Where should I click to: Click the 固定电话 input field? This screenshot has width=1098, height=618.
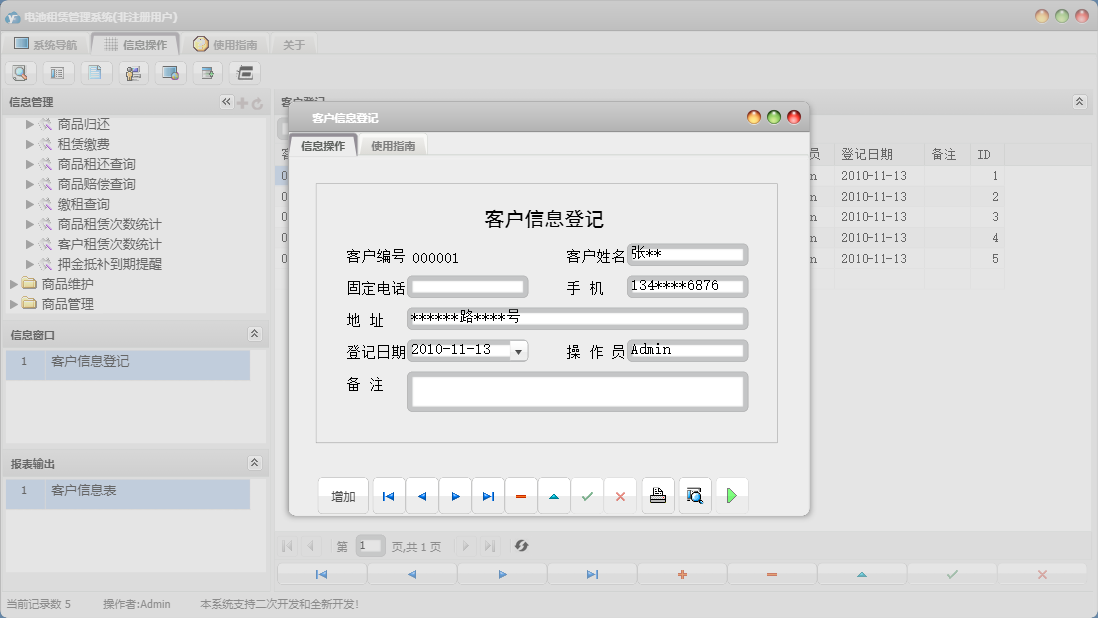(467, 287)
